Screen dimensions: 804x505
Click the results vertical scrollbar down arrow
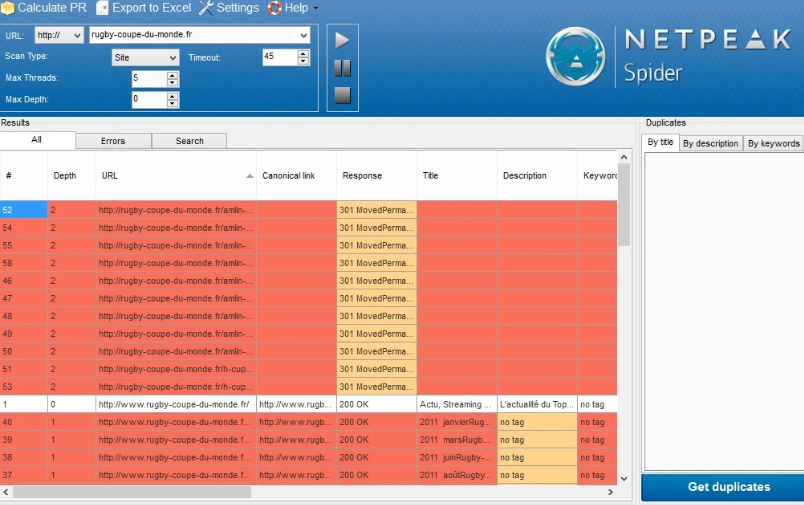(x=624, y=478)
